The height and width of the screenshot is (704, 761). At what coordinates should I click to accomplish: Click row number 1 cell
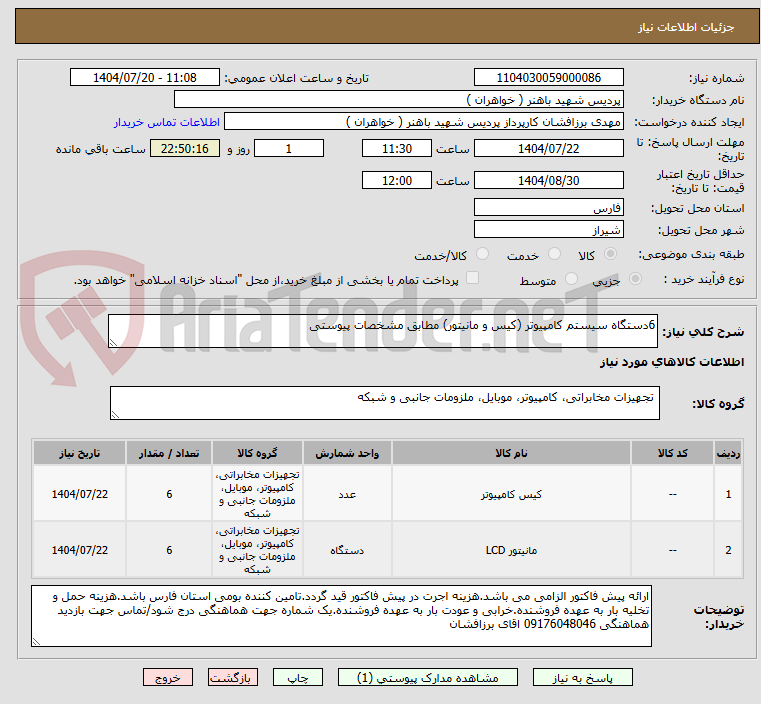(728, 494)
